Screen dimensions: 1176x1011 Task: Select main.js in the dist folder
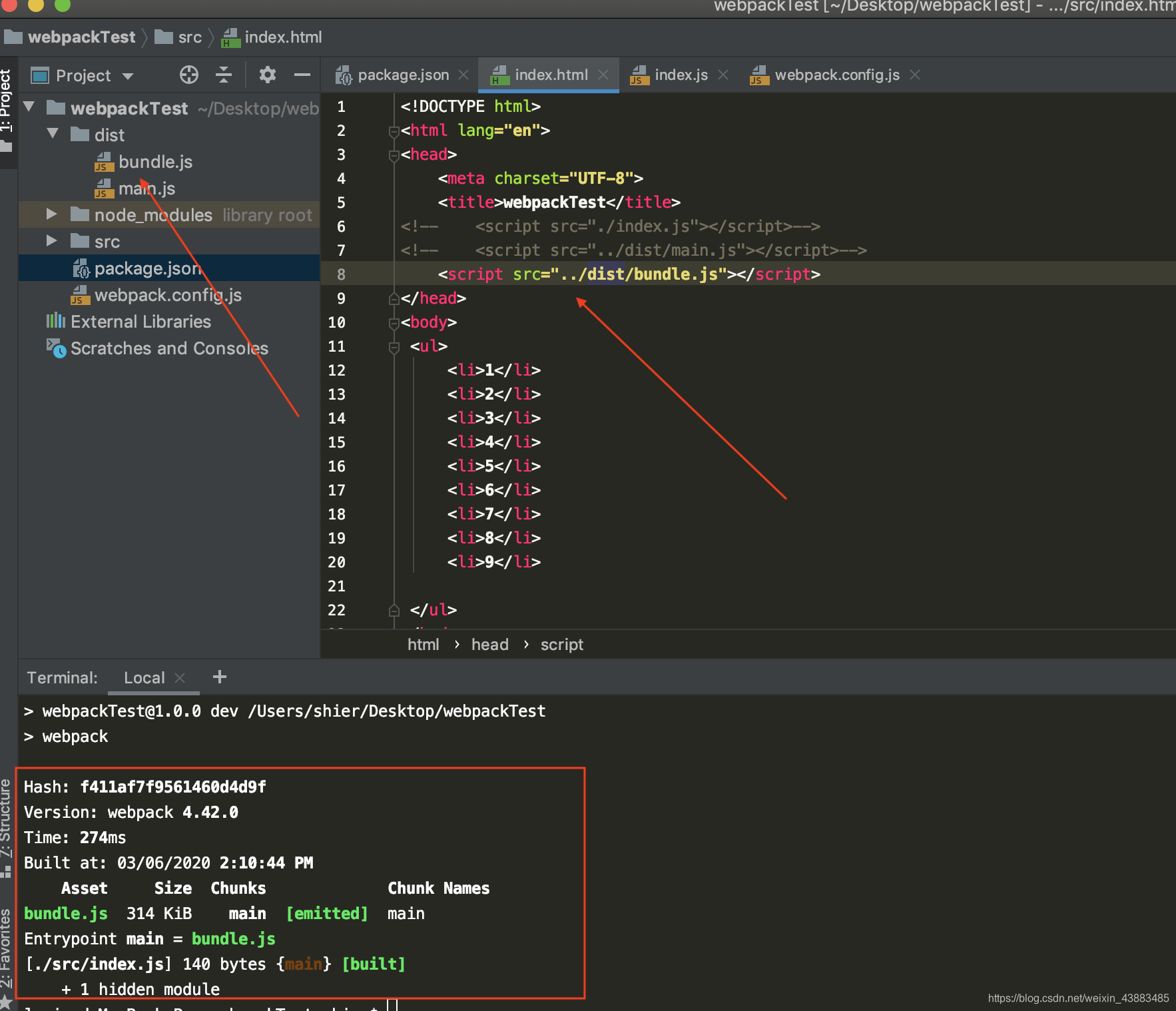click(x=147, y=188)
